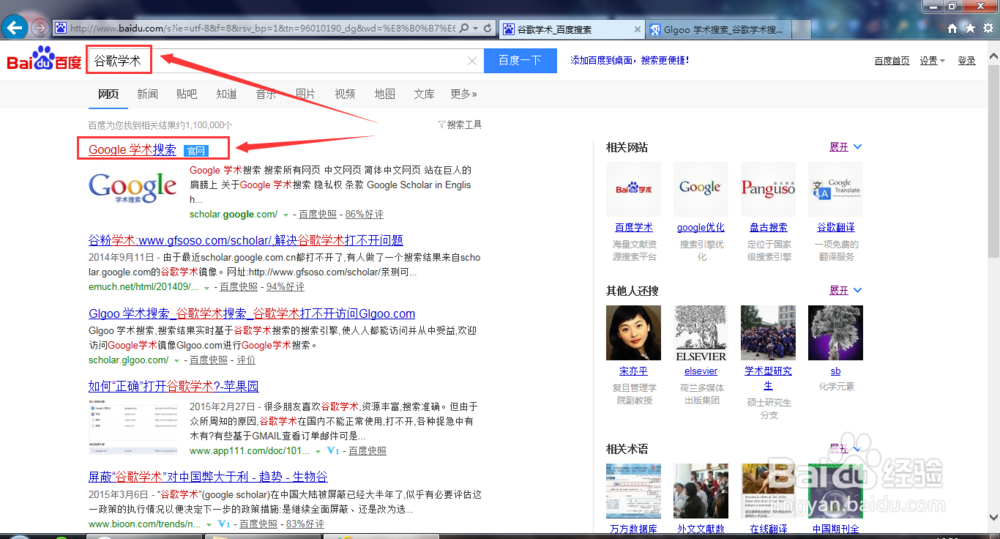The height and width of the screenshot is (539, 1000).
Task: Click 学术型研究生 group photo thumbnail
Action: 768,332
